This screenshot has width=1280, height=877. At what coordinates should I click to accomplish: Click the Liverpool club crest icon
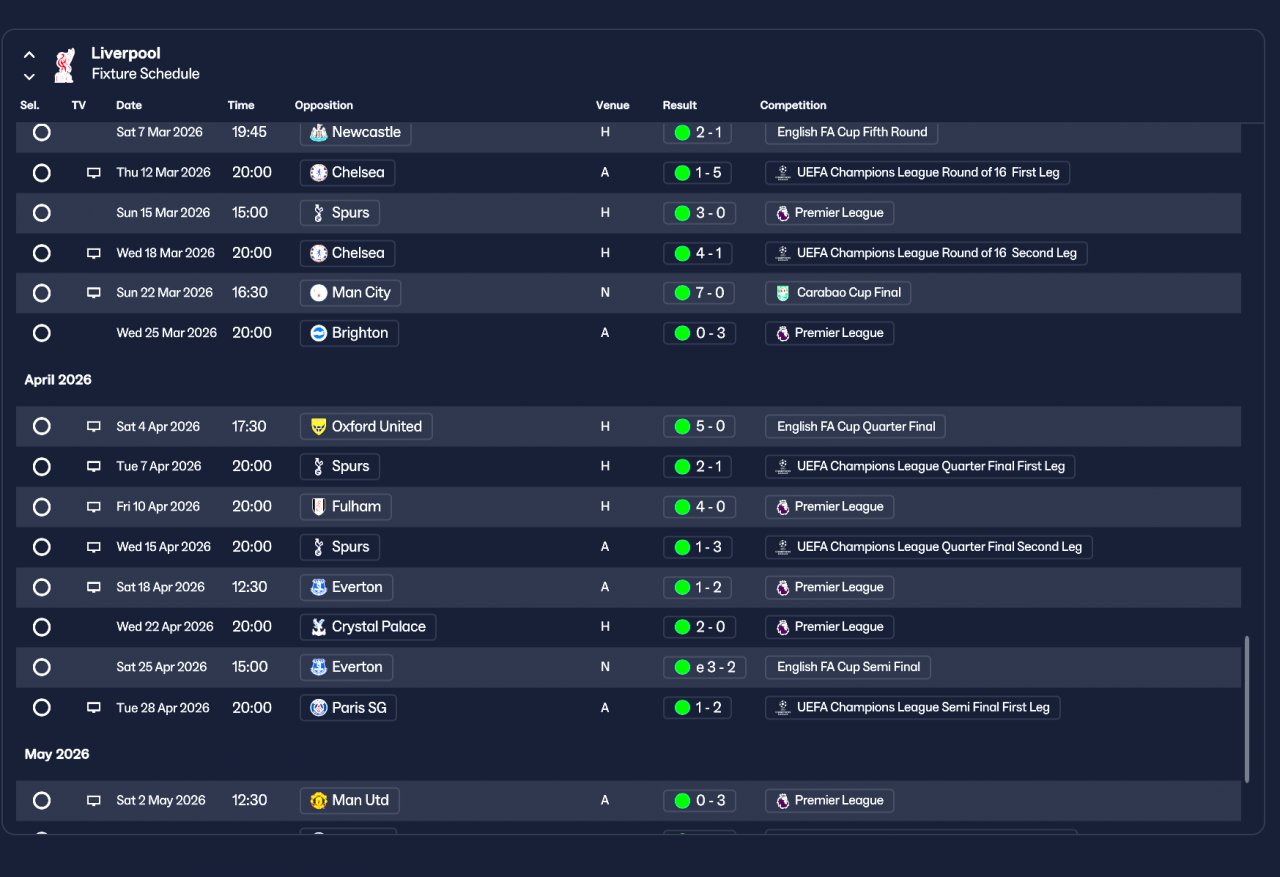pos(65,64)
